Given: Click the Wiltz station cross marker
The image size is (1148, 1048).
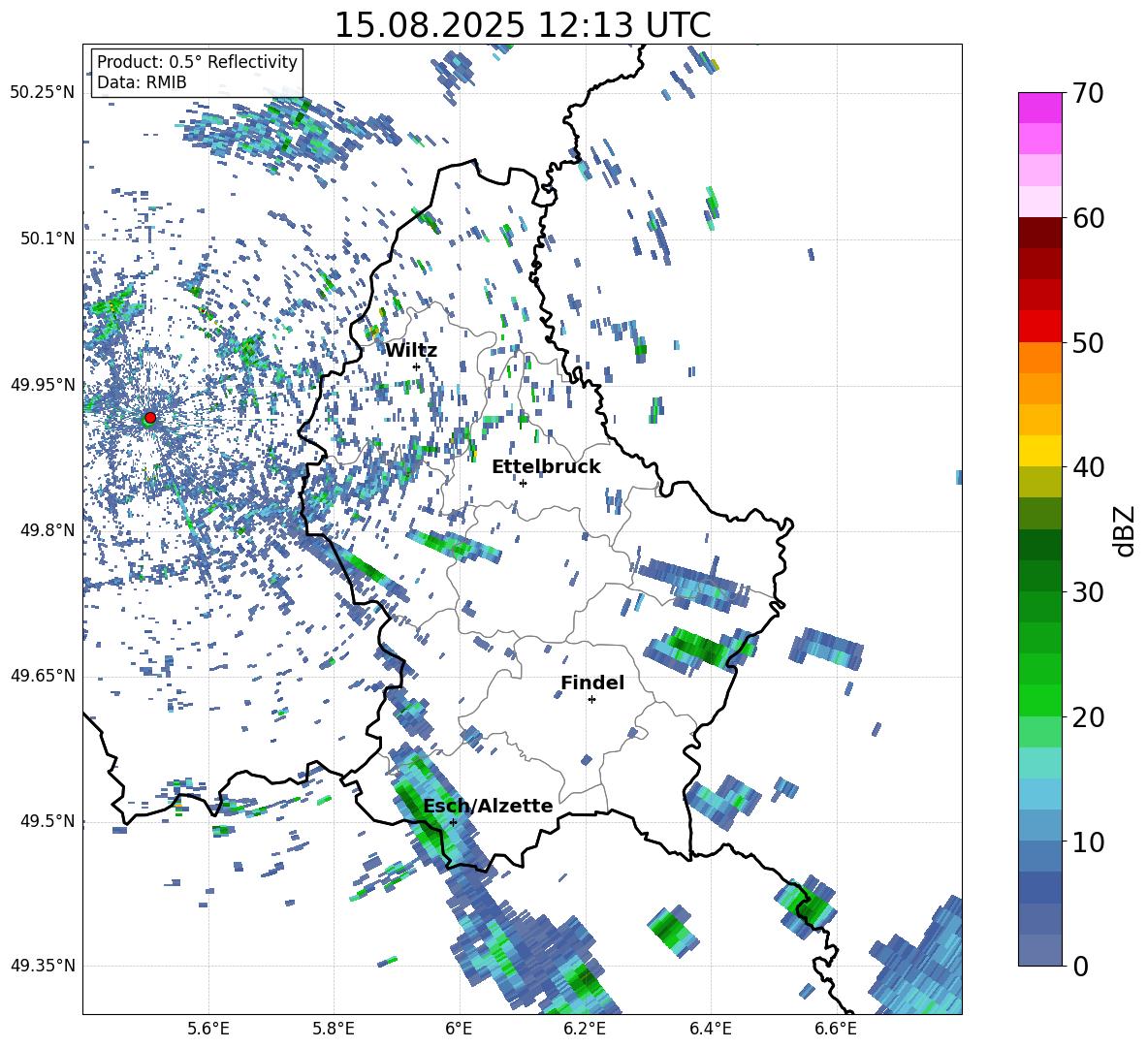Looking at the screenshot, I should click(417, 366).
